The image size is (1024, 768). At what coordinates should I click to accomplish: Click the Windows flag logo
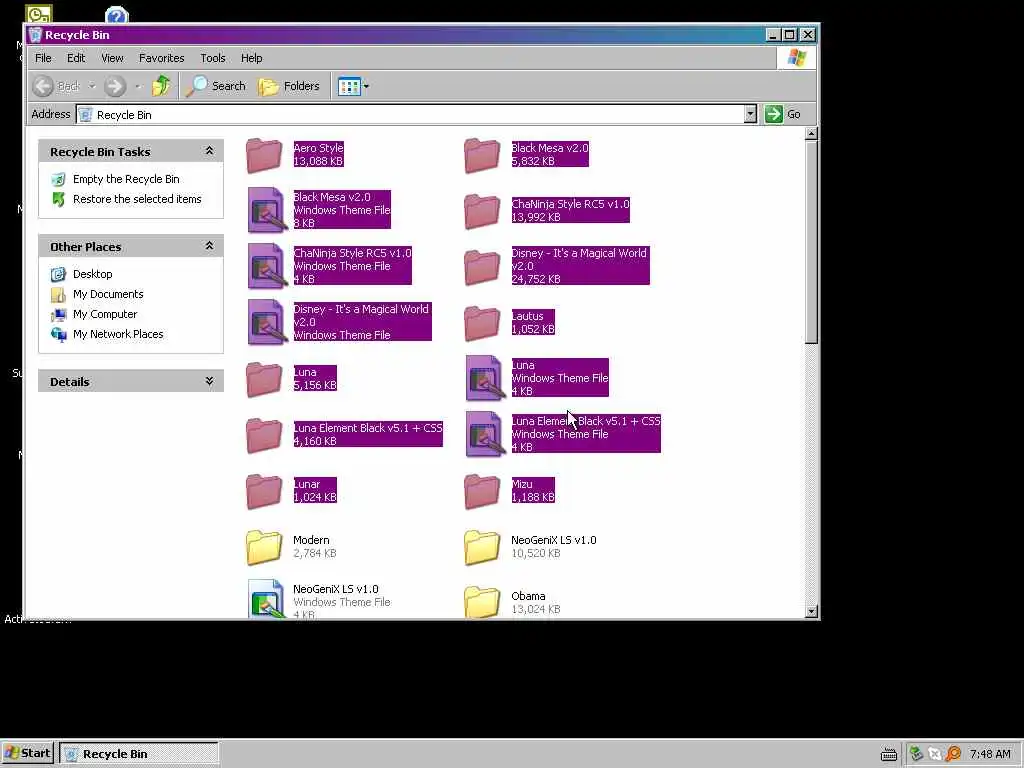[x=797, y=57]
